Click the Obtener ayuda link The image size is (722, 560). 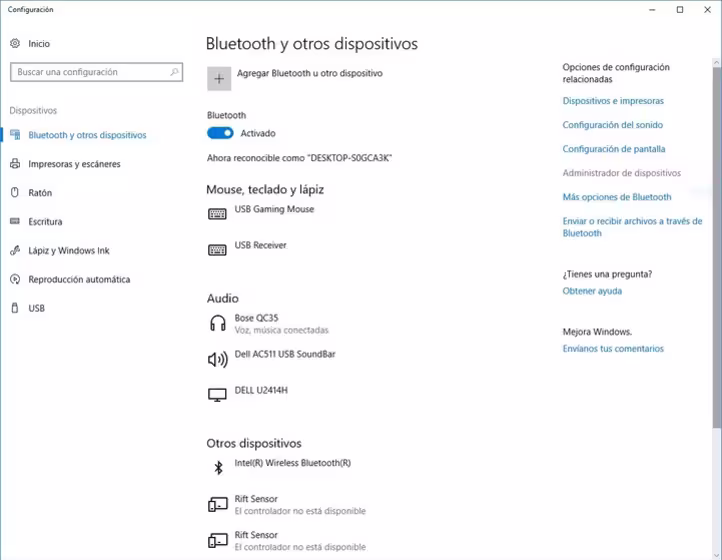[592, 291]
